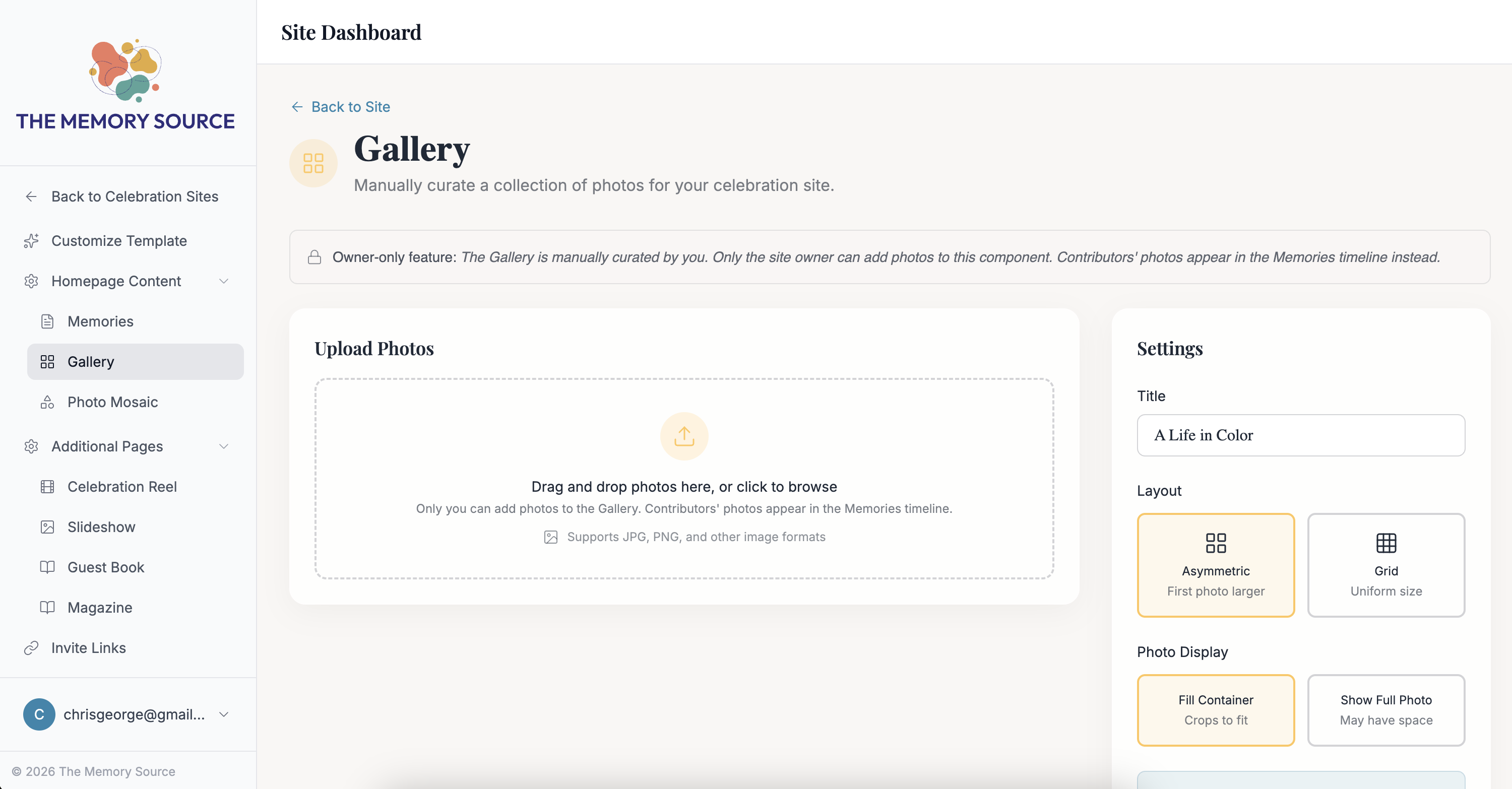Image resolution: width=1512 pixels, height=789 pixels.
Task: Edit the Title field showing A Life in Color
Action: 1300,435
